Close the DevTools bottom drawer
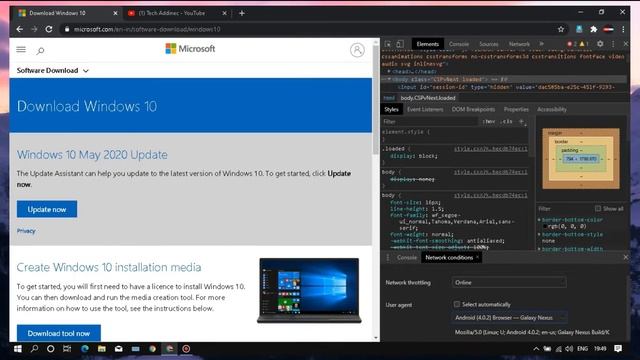Viewport: 640px width, 360px height. click(x=626, y=257)
